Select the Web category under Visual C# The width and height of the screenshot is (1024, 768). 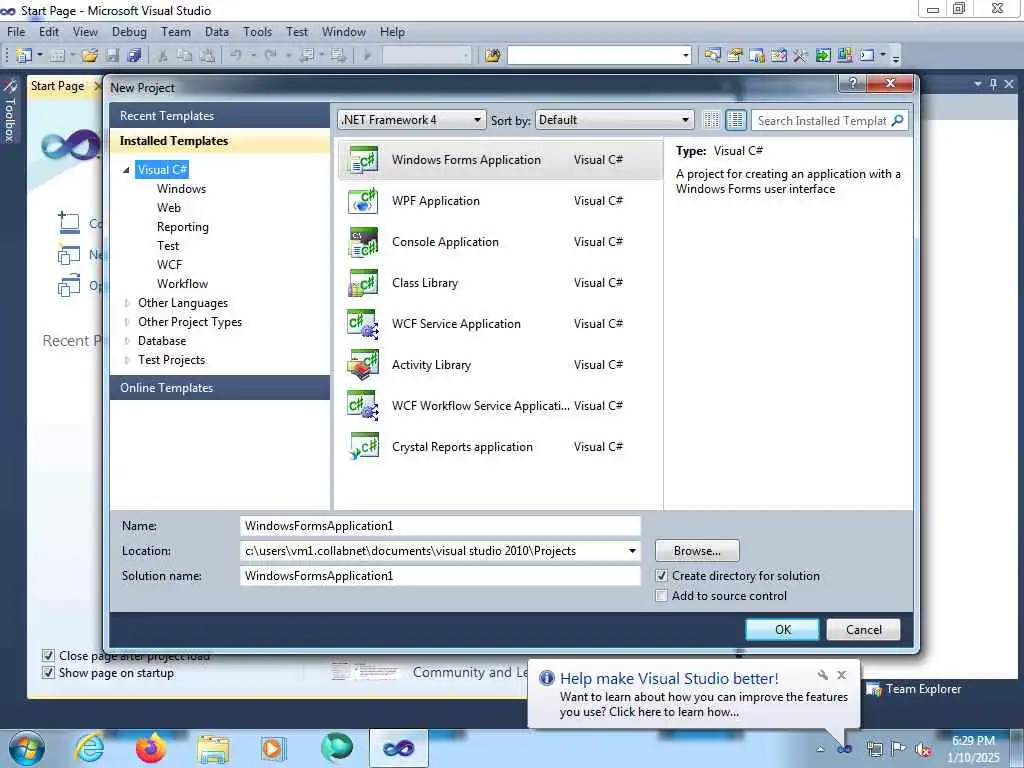tap(168, 208)
